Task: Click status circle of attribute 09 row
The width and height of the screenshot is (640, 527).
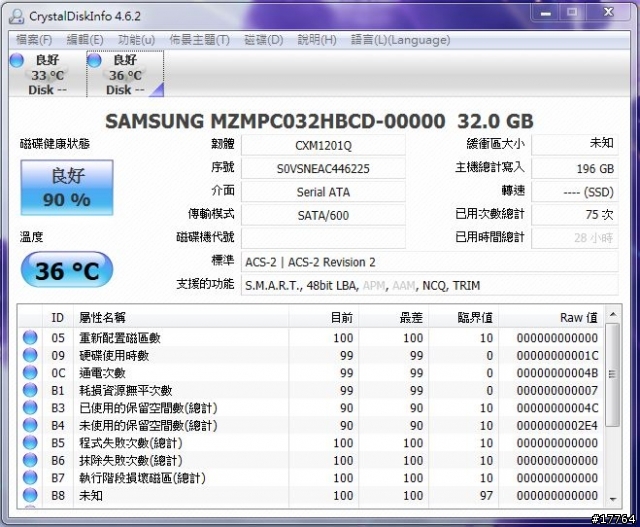Action: pyautogui.click(x=30, y=355)
